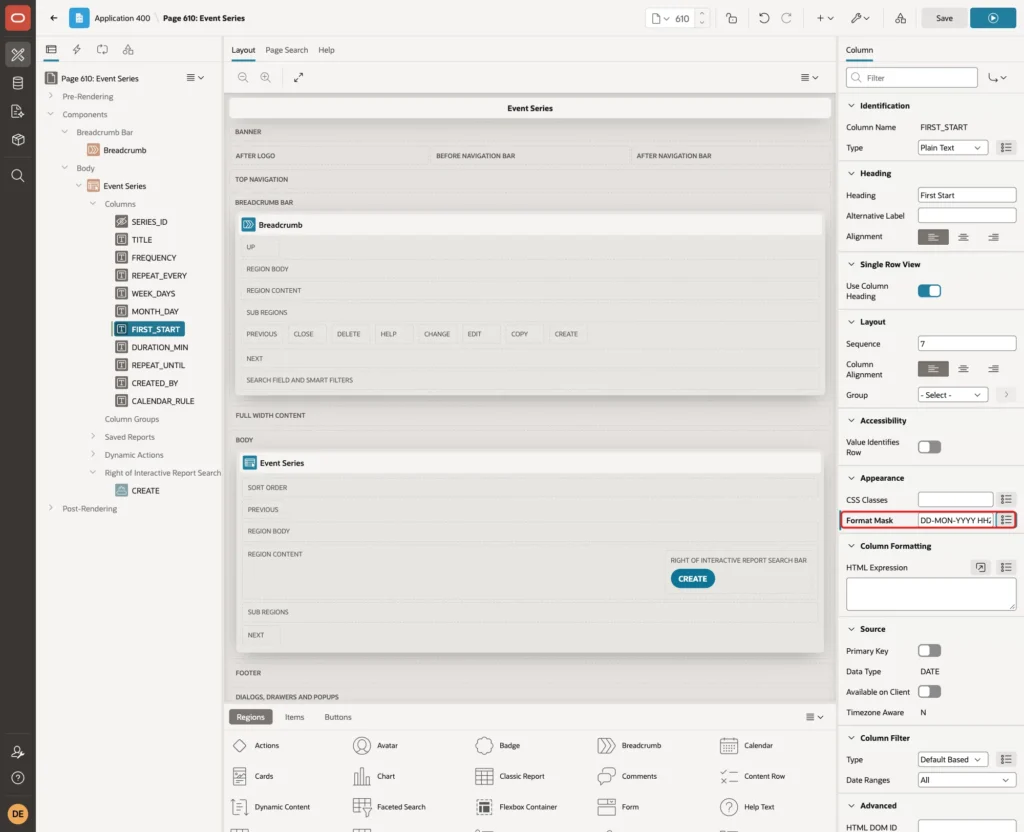Zoom in the layout view
The height and width of the screenshot is (832, 1024).
[x=265, y=77]
